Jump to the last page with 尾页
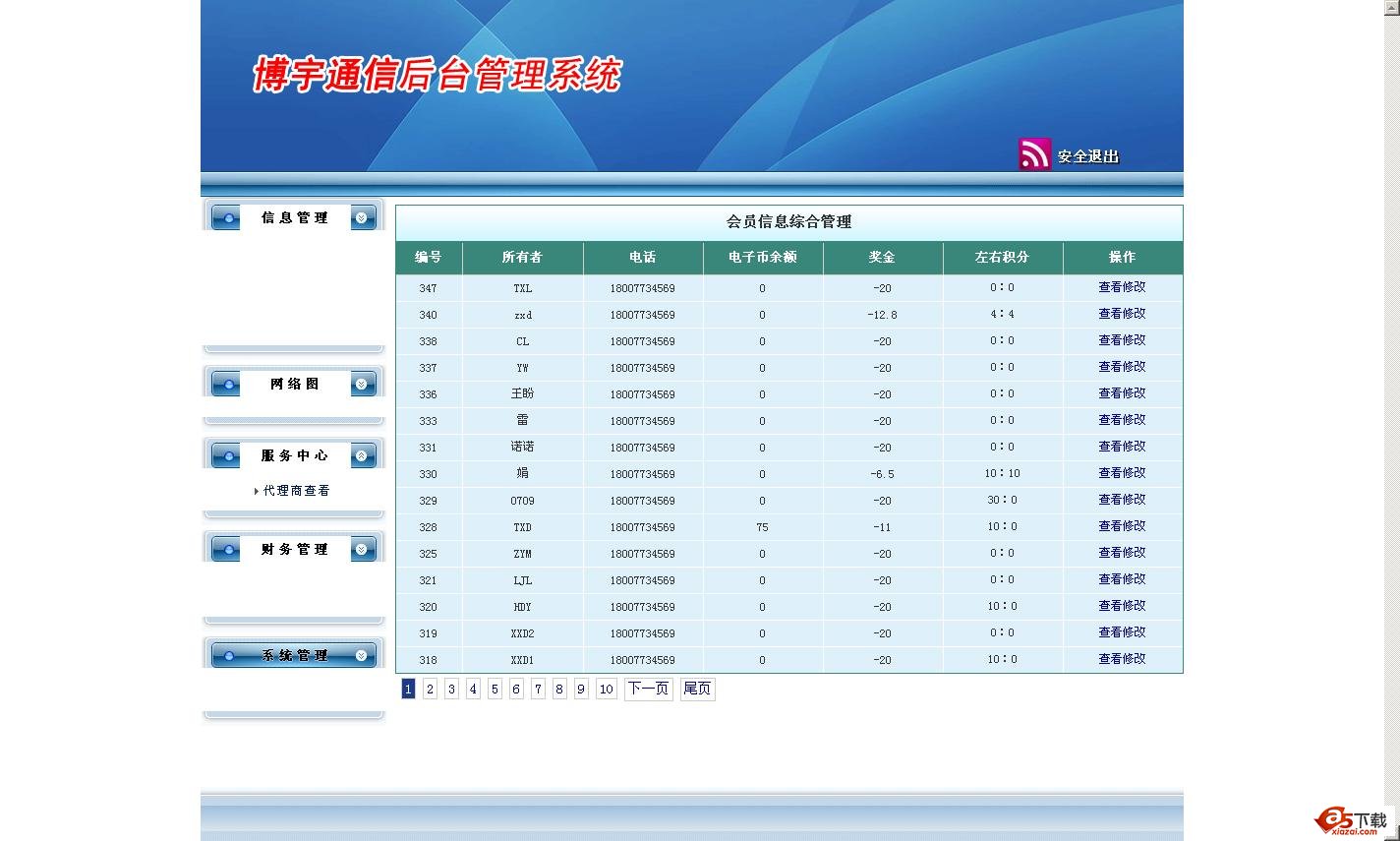Viewport: 1400px width, 841px height. click(x=697, y=689)
